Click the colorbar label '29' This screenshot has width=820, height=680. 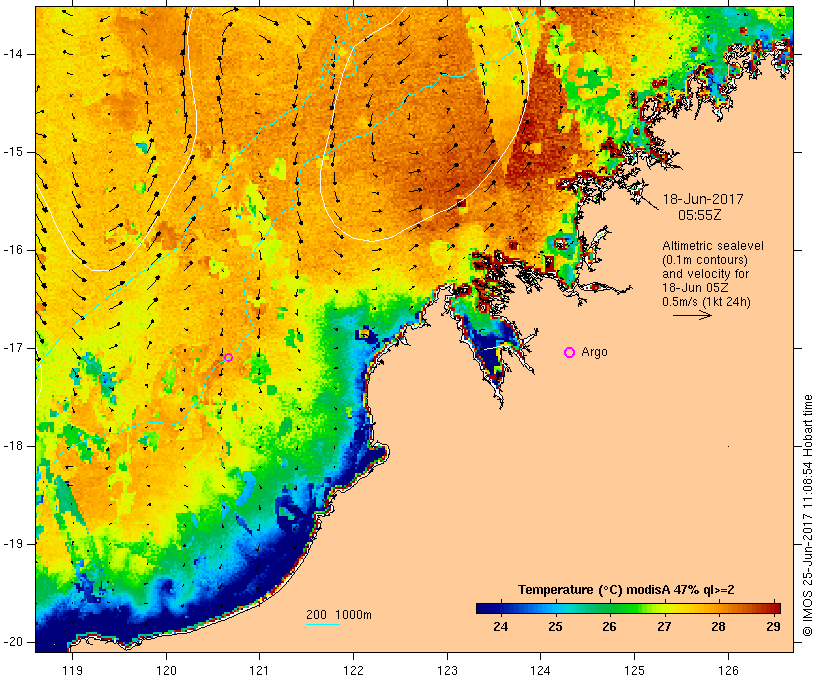pyautogui.click(x=773, y=626)
